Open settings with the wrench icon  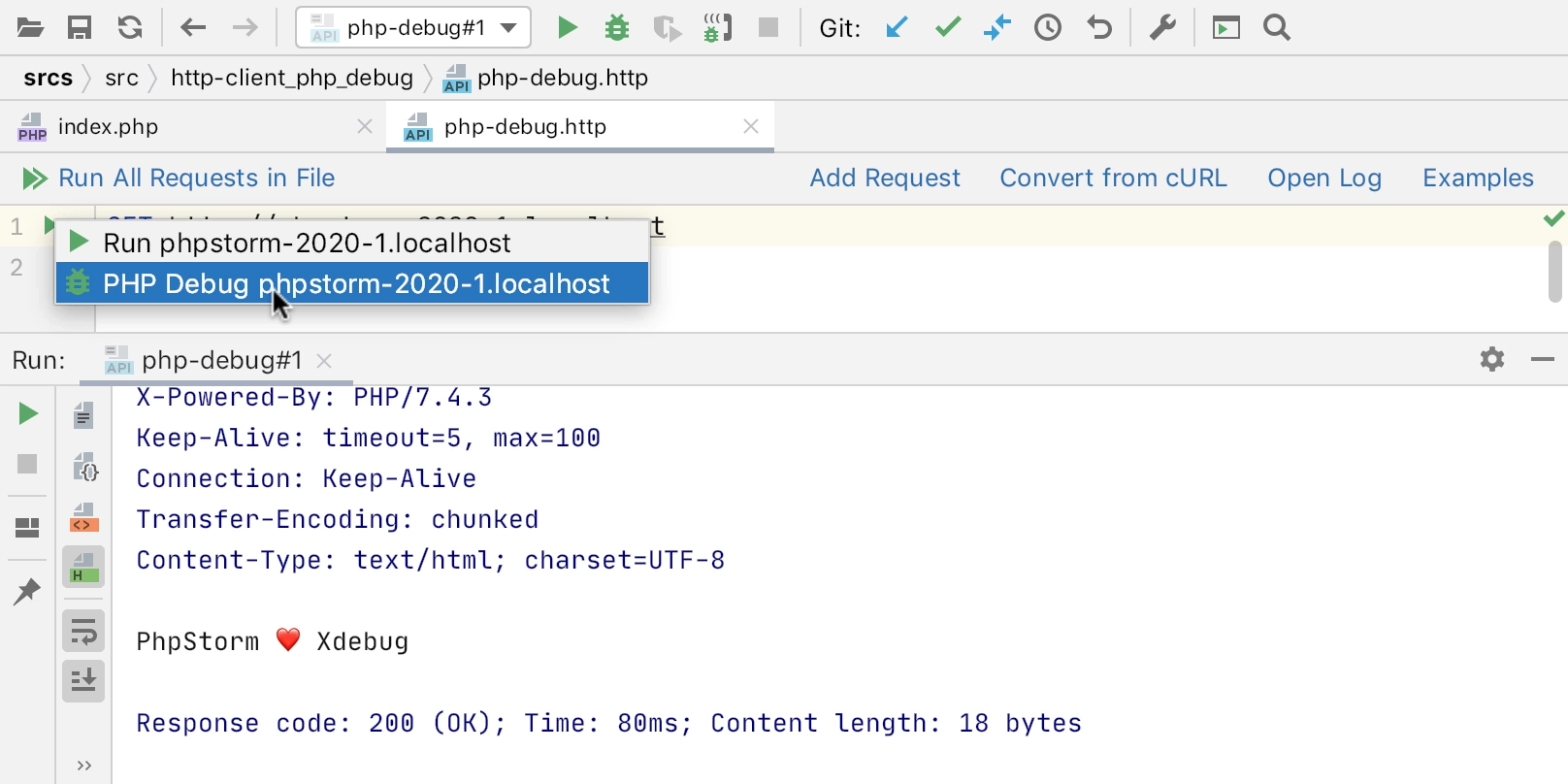click(x=1162, y=28)
